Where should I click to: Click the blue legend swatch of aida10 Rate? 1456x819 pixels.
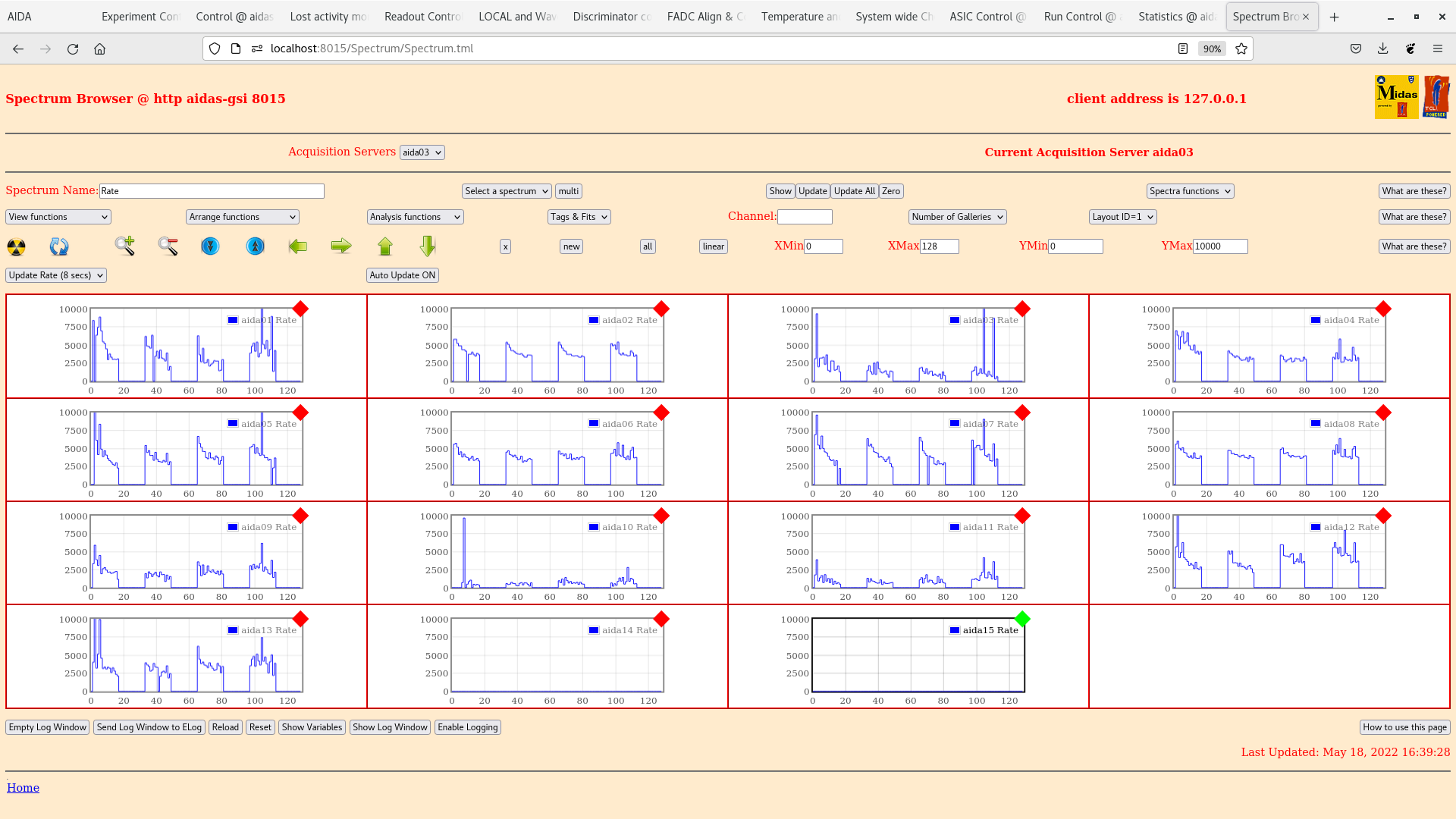click(x=594, y=527)
